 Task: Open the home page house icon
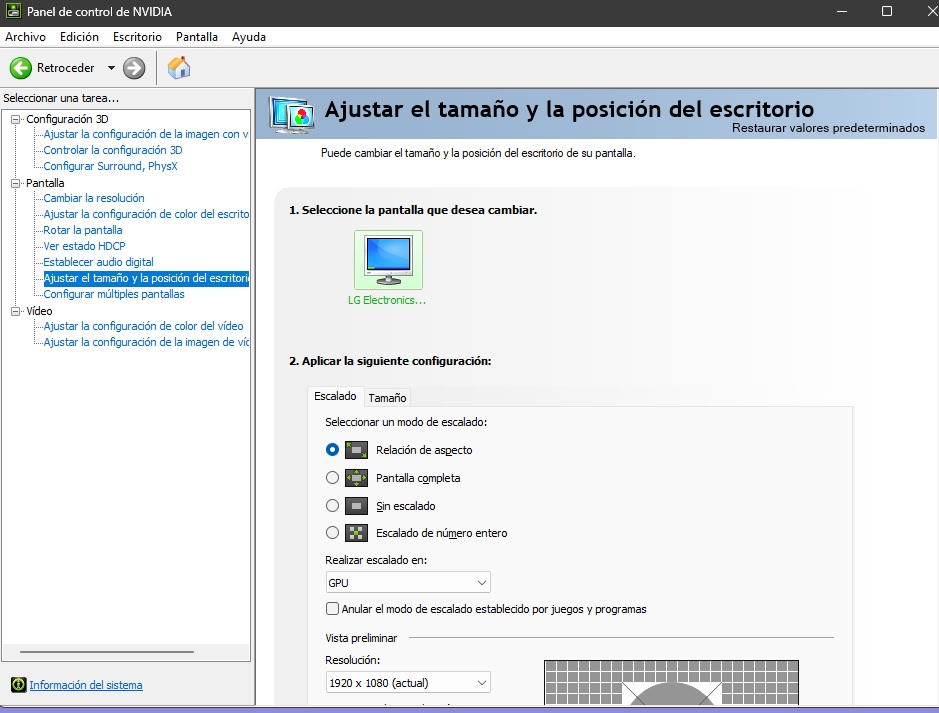(x=179, y=68)
